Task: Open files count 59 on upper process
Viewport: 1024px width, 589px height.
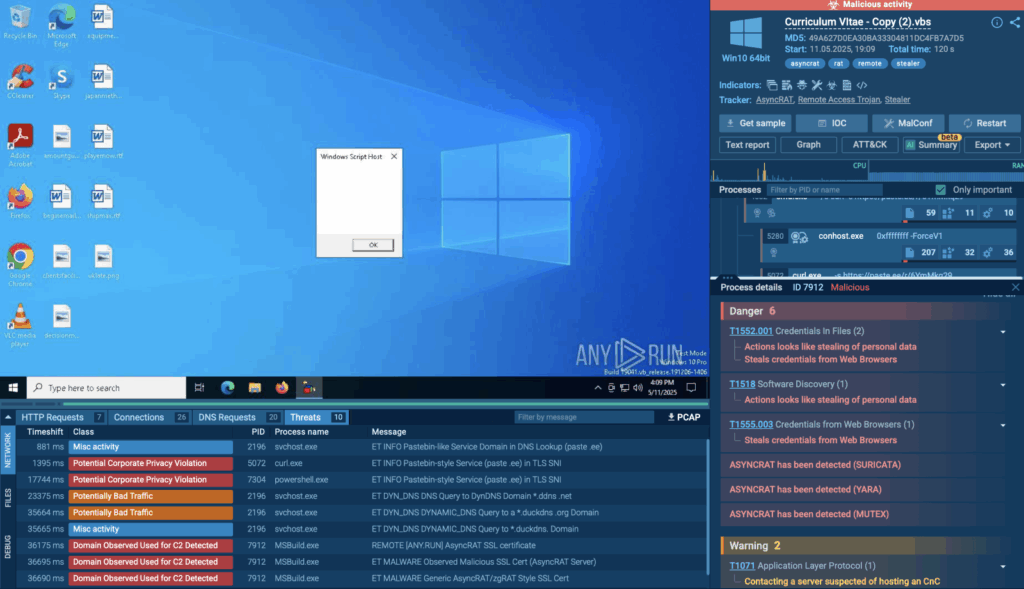Action: 922,213
